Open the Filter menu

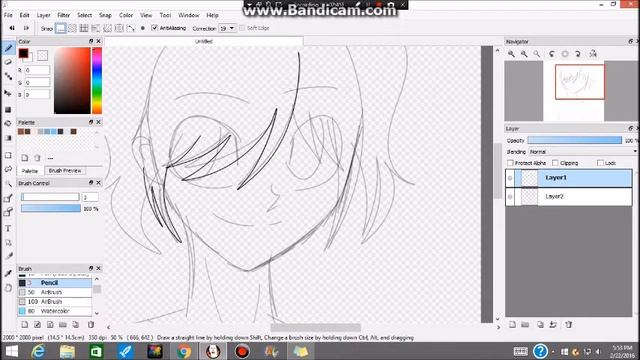(x=63, y=15)
